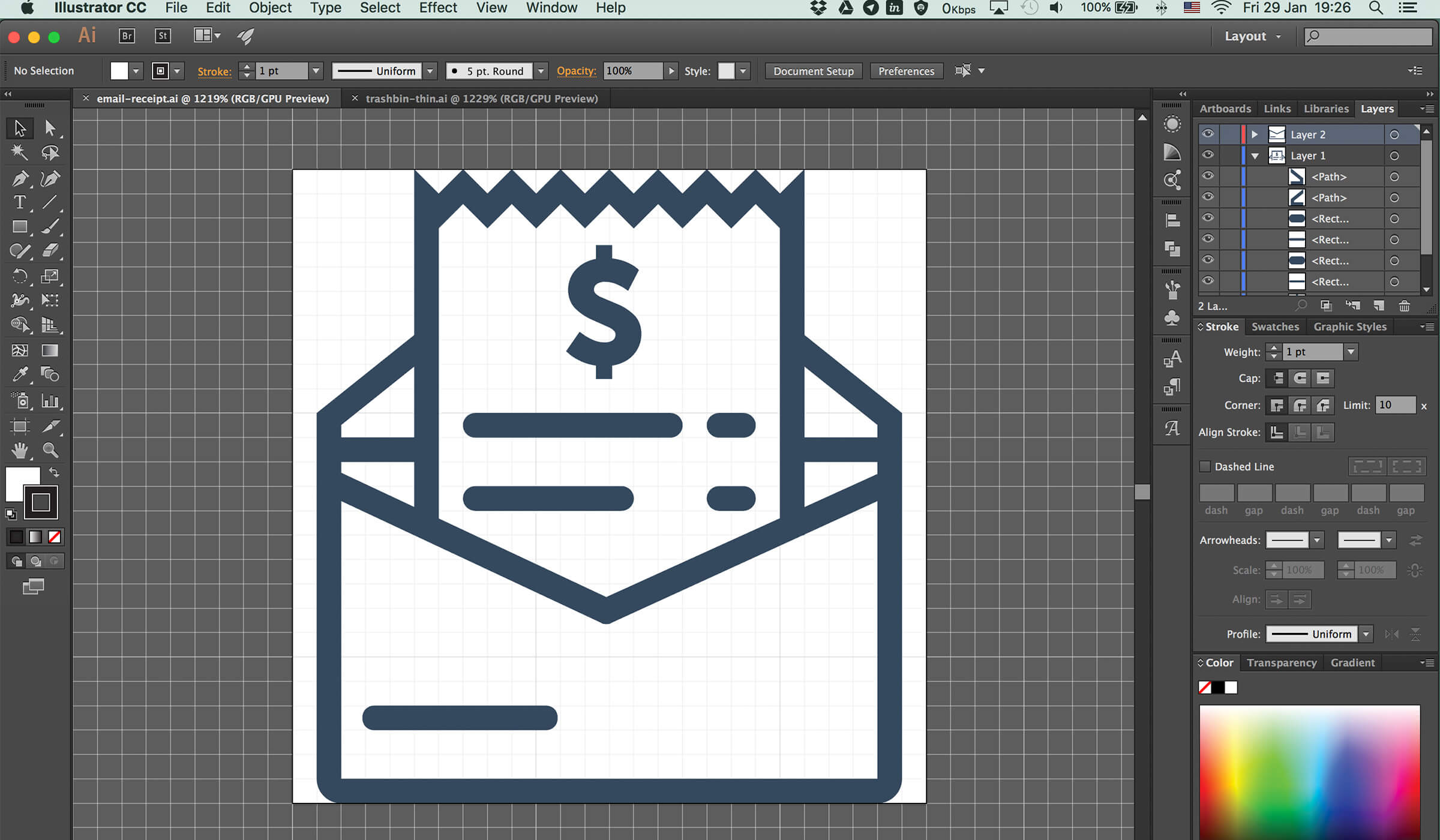
Task: Toggle visibility of the second Path sublayer
Action: (1208, 197)
